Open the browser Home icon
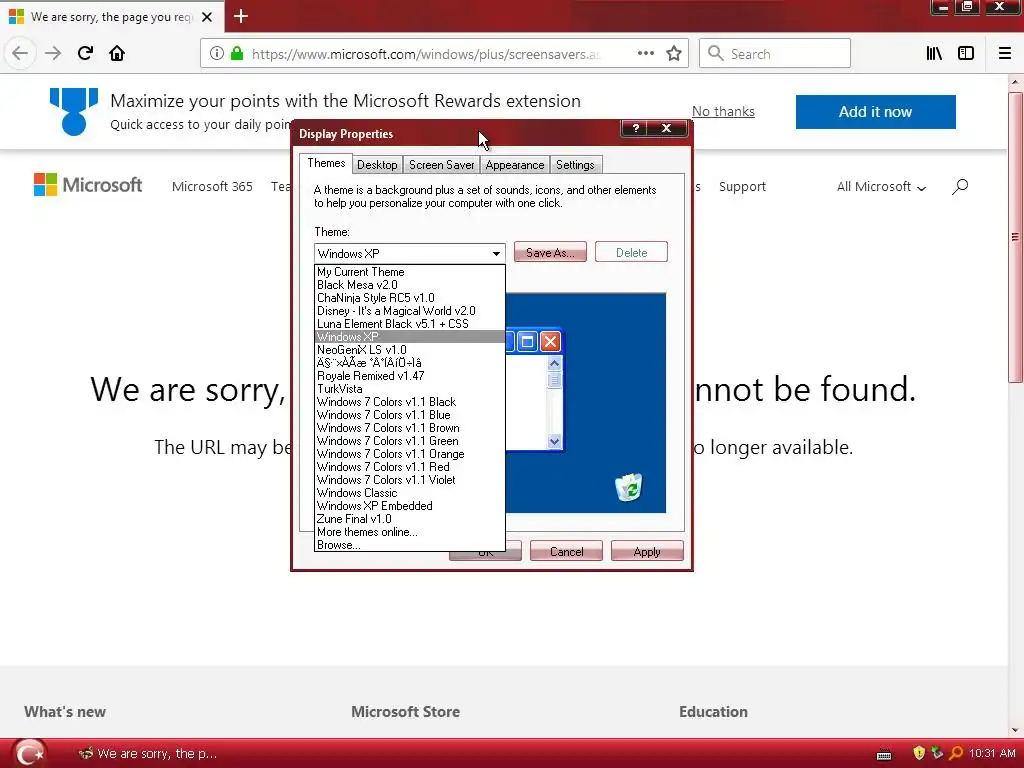The height and width of the screenshot is (768, 1024). click(x=117, y=54)
